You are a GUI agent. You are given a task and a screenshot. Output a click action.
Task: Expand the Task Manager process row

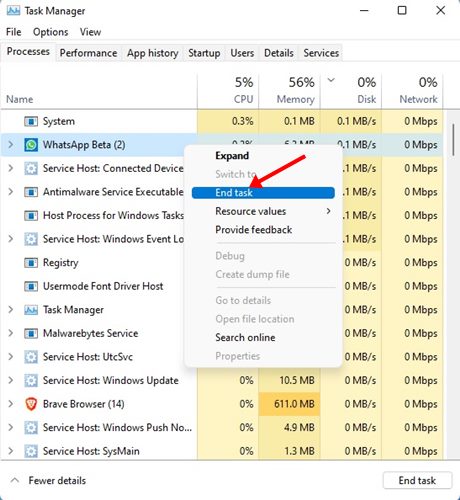pyautogui.click(x=11, y=310)
